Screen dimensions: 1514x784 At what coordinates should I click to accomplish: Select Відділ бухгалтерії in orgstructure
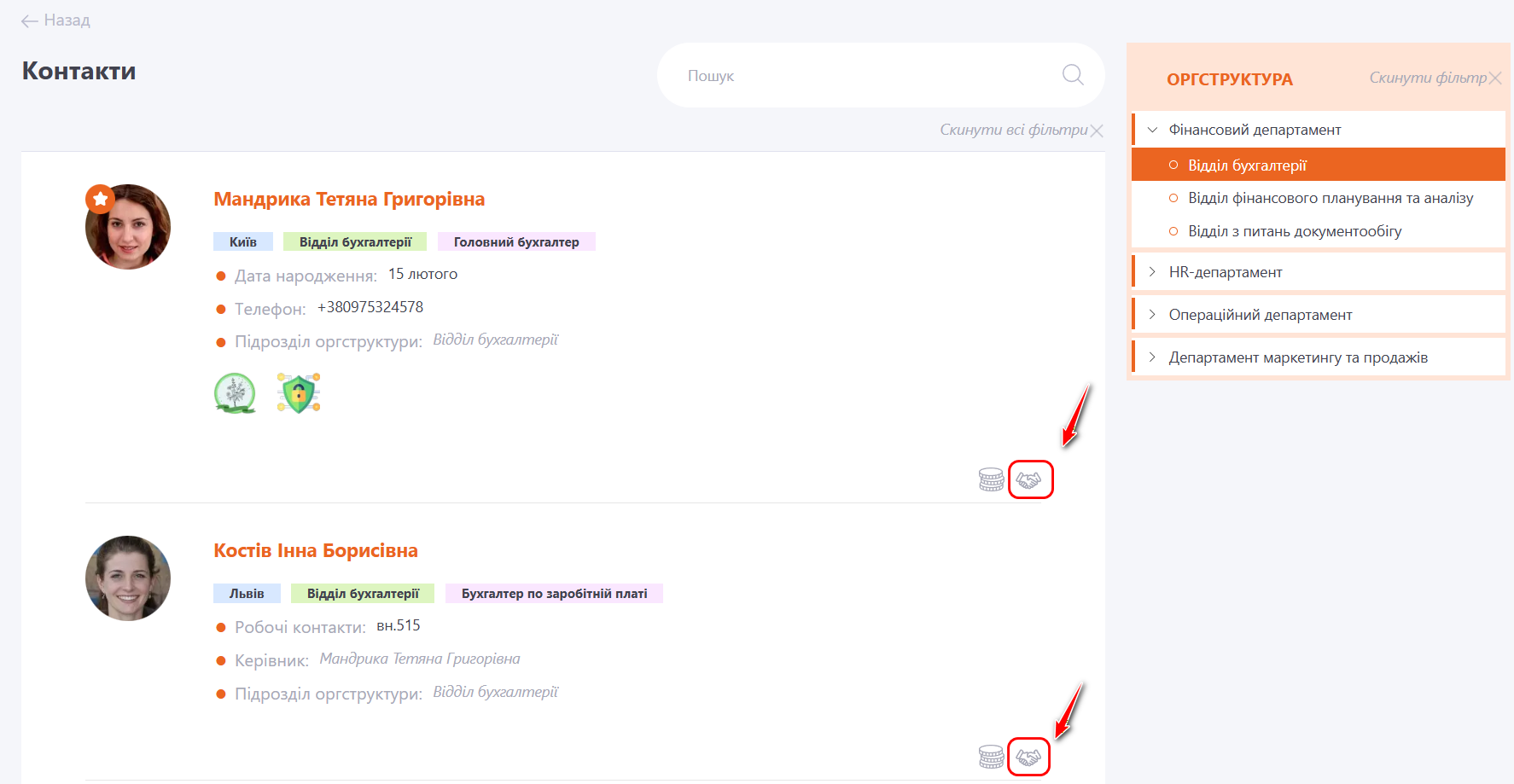[1247, 166]
